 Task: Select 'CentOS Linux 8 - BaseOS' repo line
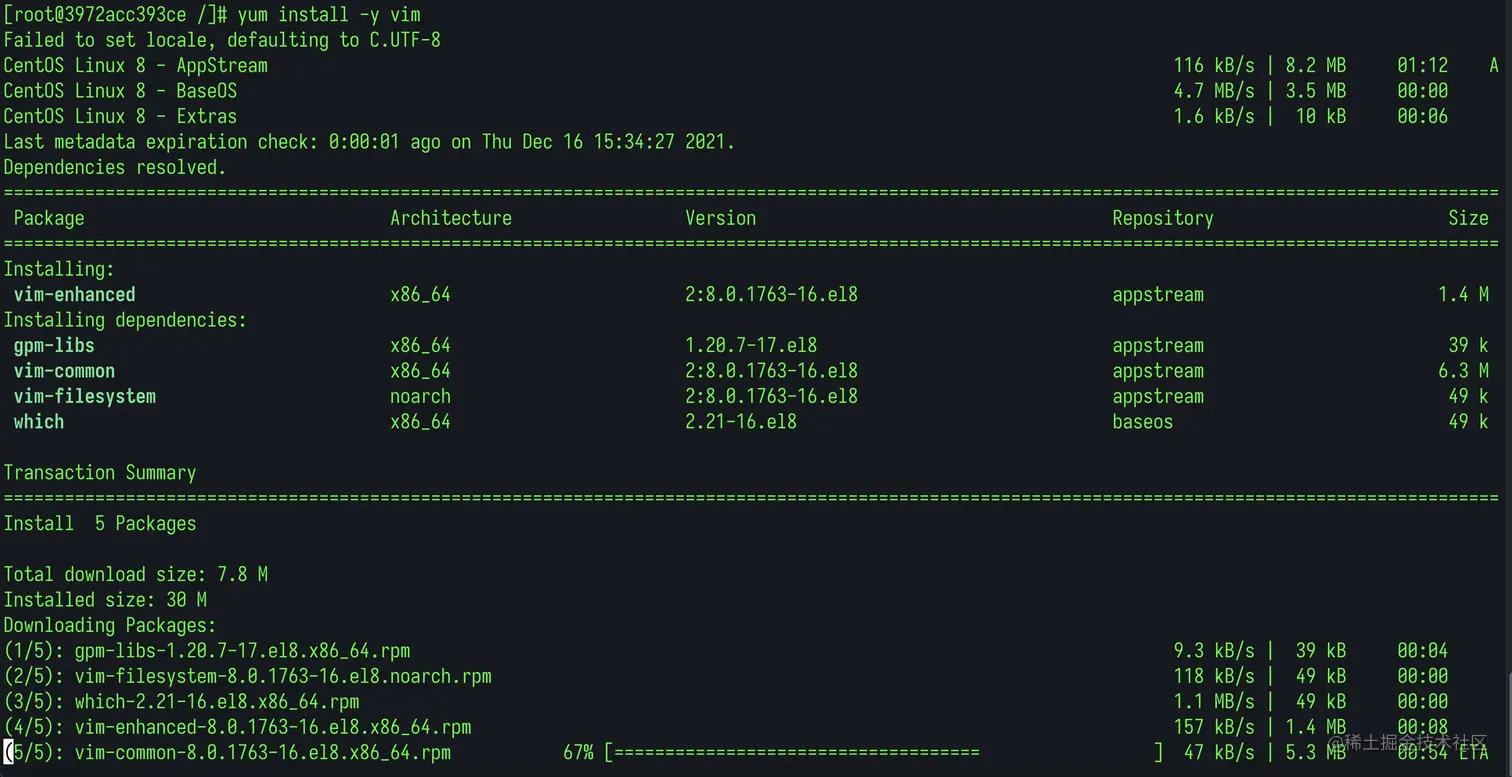pos(120,91)
